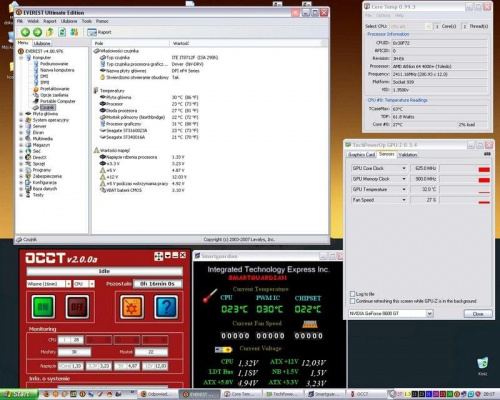Open NVIDIA GeForce 8600 GT card dropdown
Image resolution: width=500 pixels, height=400 pixels.
coord(430,313)
